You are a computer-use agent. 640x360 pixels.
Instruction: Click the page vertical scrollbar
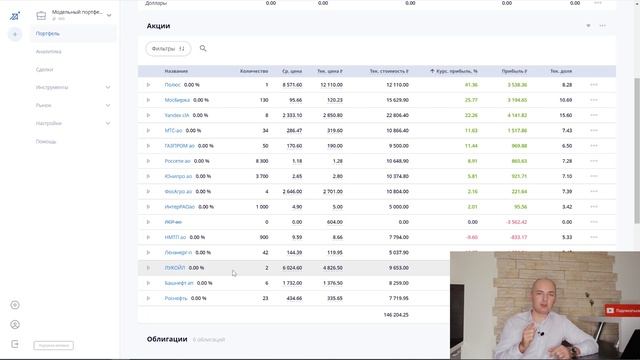637,151
